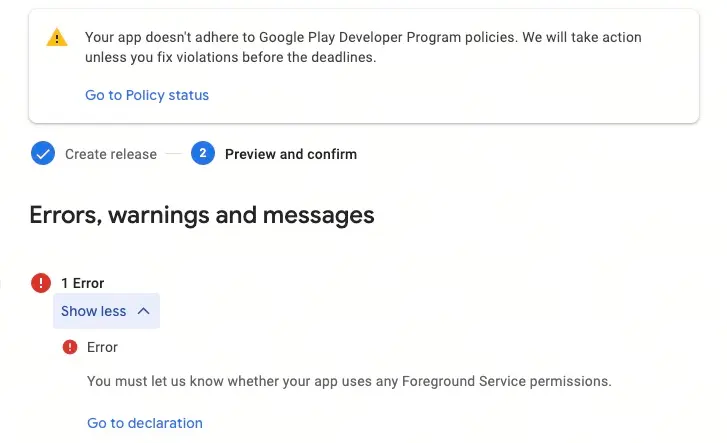Click the yellow warning triangle icon
This screenshot has height=443, width=727.
pyautogui.click(x=57, y=38)
